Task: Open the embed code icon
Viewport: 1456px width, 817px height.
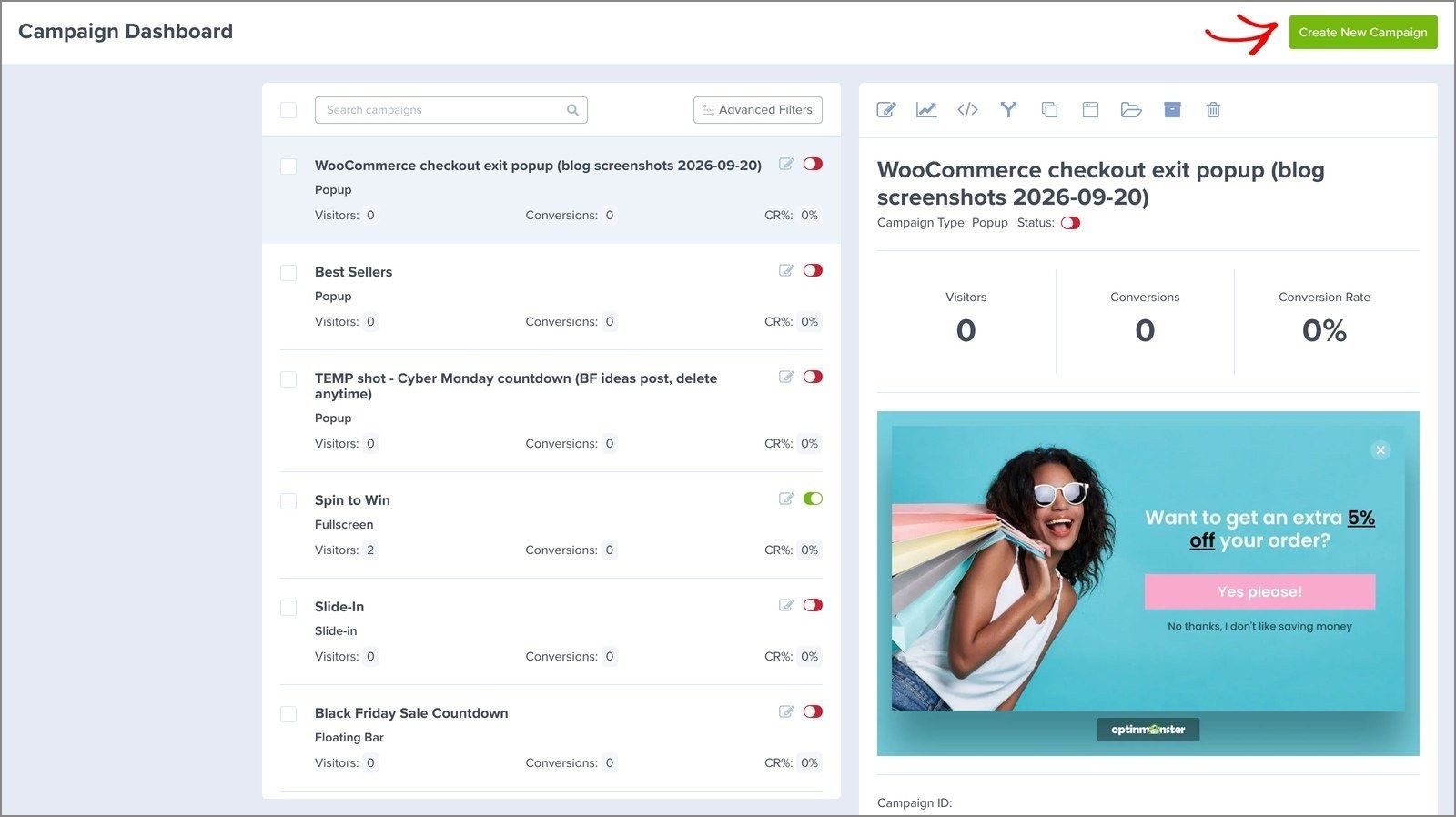Action: coord(967,110)
